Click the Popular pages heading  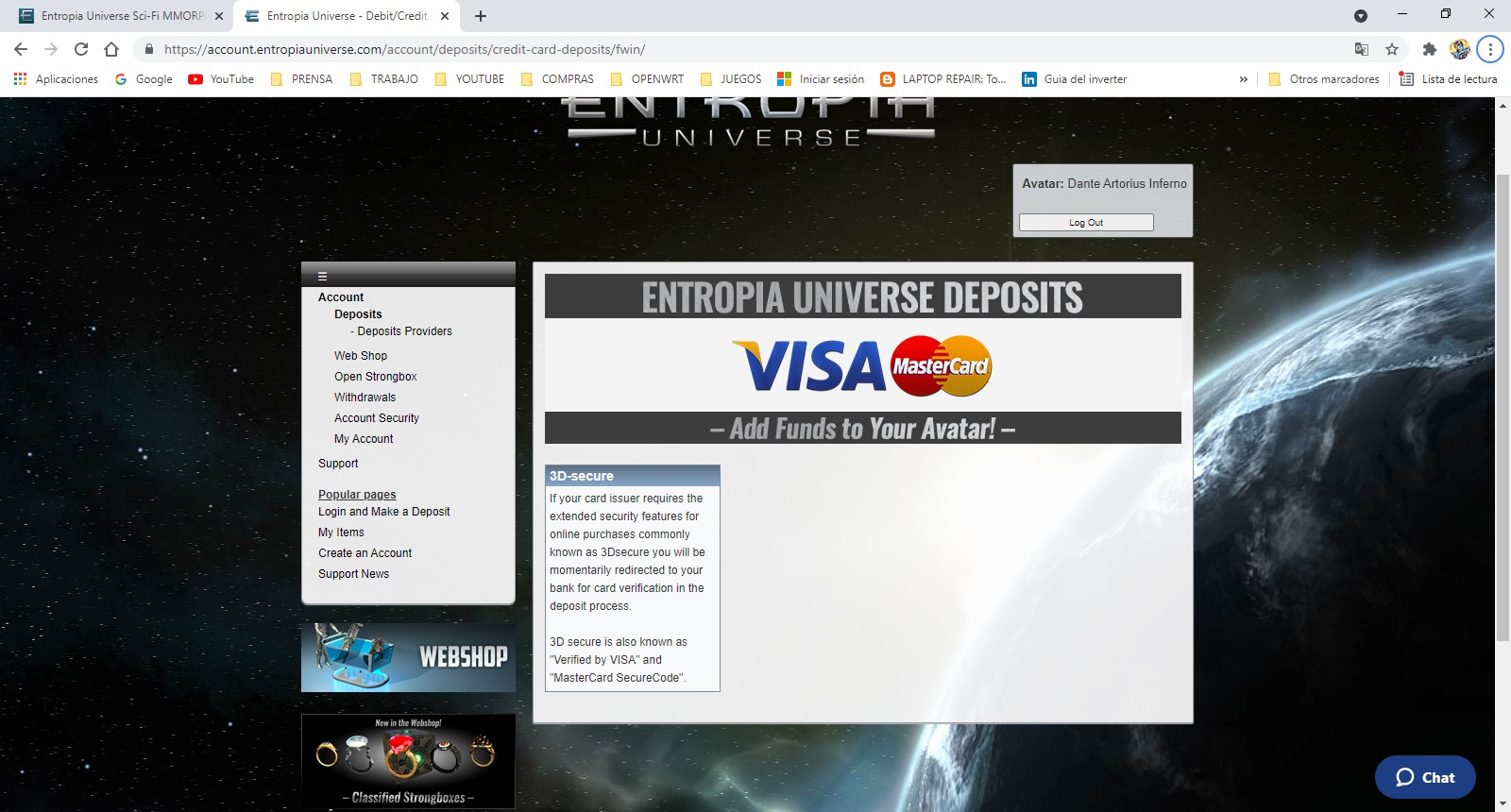[357, 495]
